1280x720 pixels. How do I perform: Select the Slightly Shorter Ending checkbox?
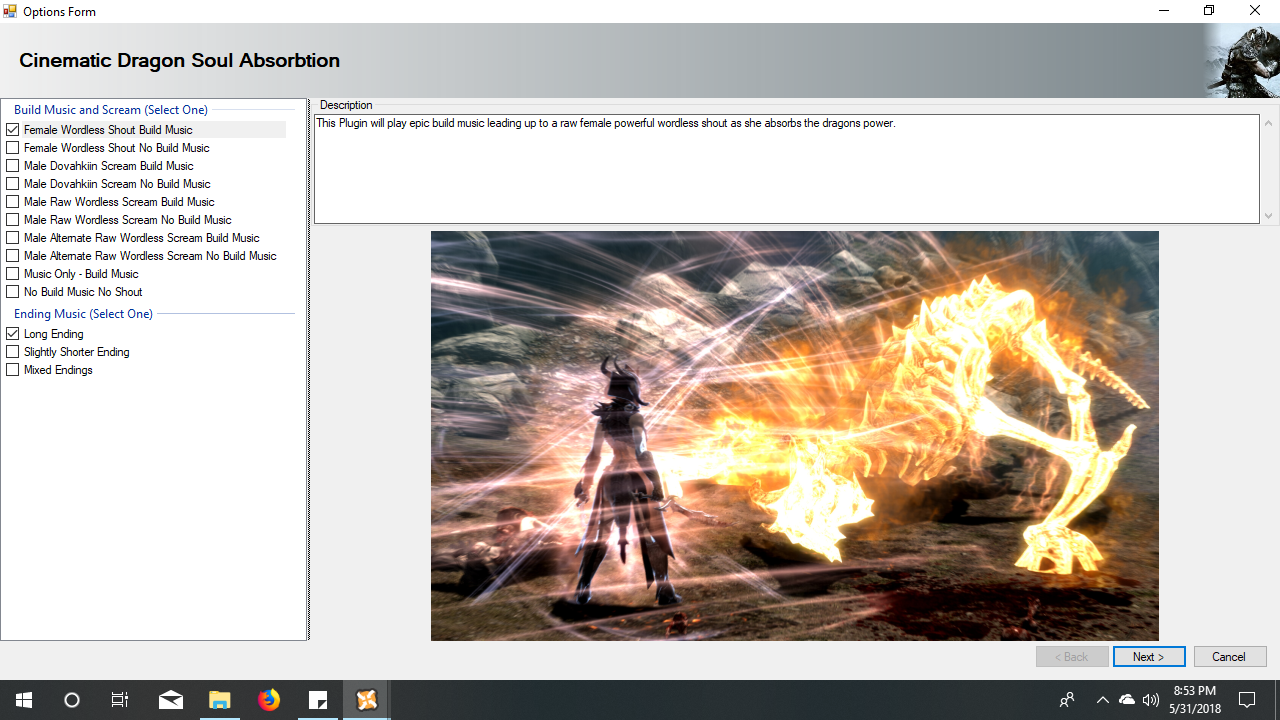tap(13, 352)
